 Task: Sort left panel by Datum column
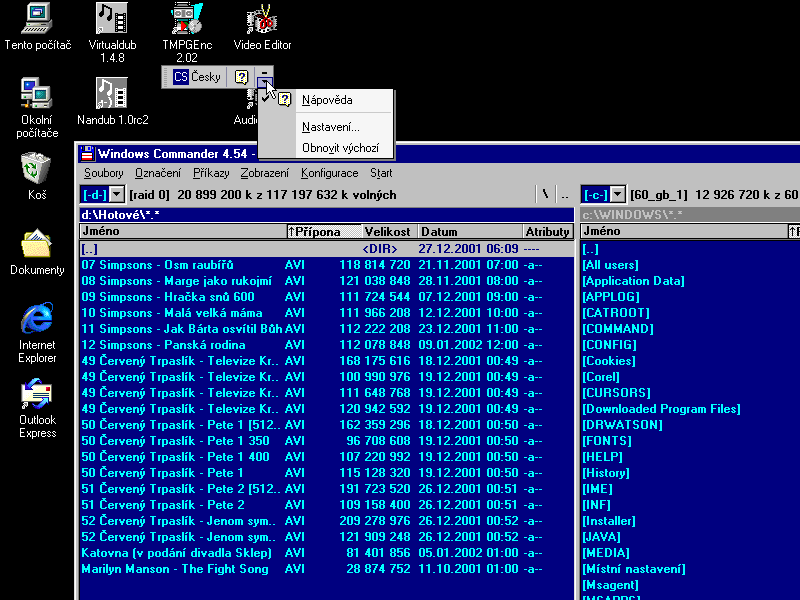pyautogui.click(x=470, y=231)
